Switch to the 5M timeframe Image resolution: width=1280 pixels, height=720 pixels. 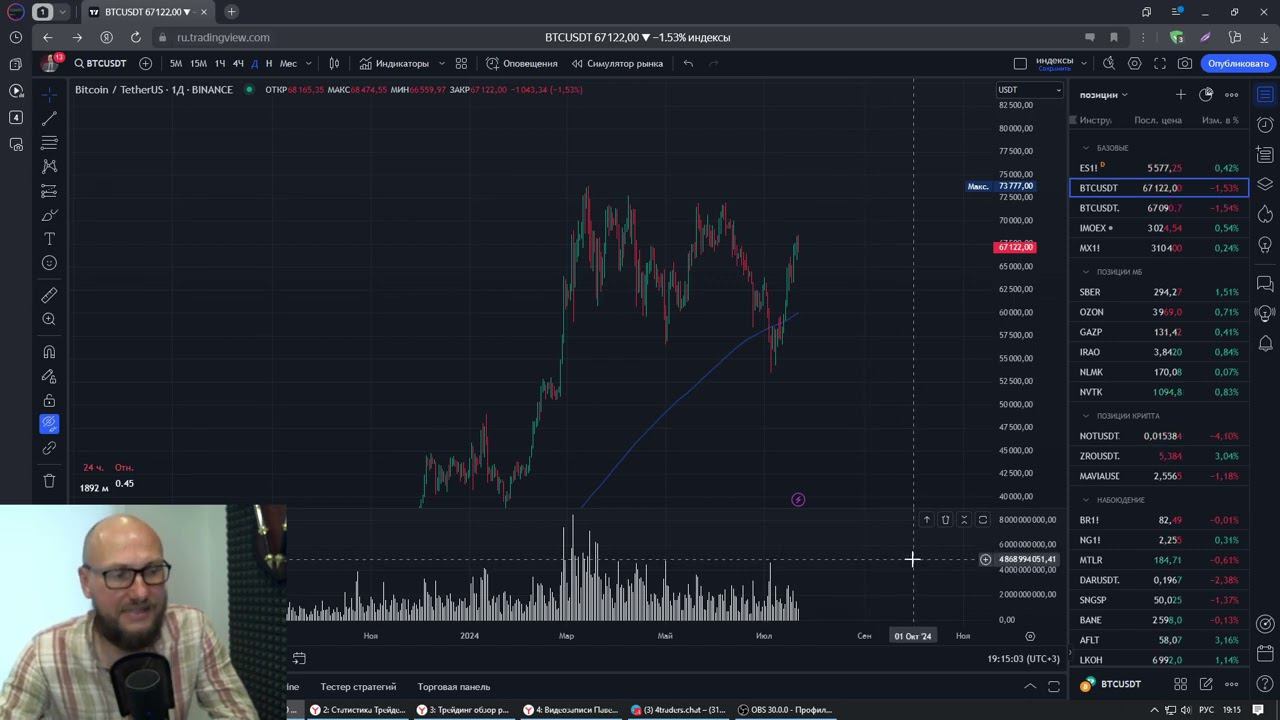tap(176, 63)
